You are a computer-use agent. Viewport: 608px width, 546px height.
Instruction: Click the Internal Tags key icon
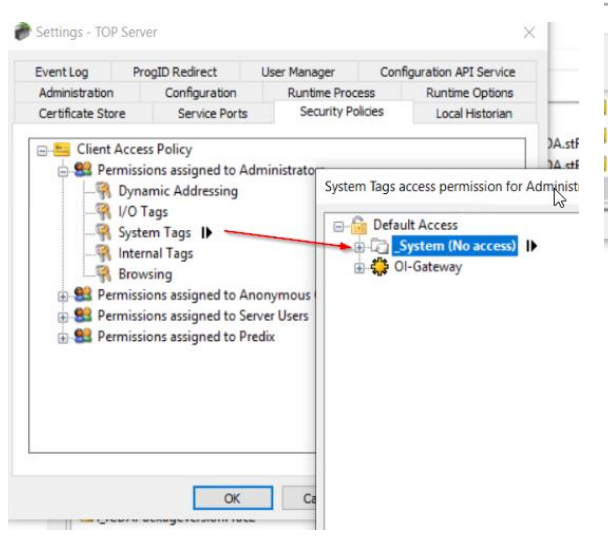tap(103, 254)
